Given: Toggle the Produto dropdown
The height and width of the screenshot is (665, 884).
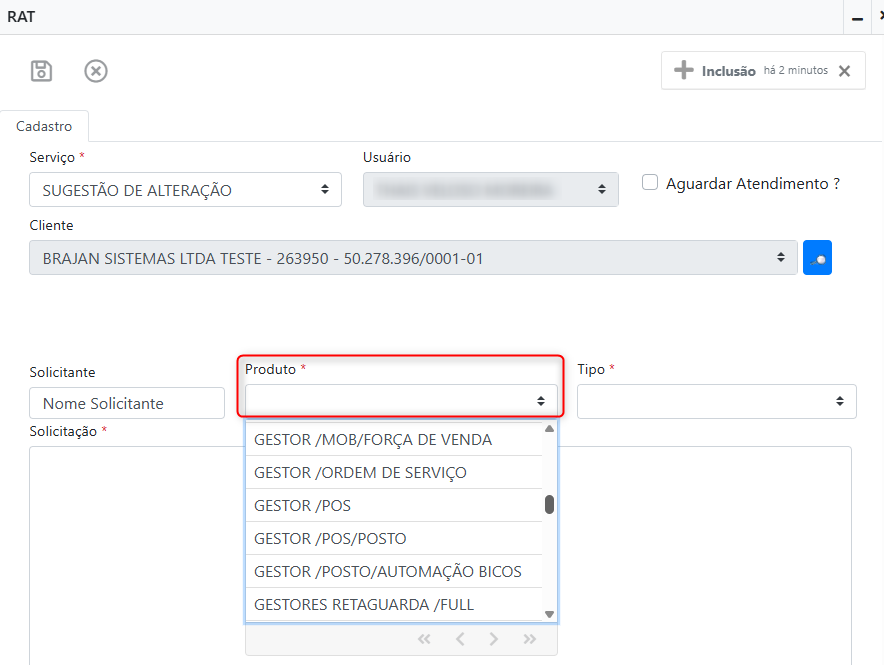Looking at the screenshot, I should 401,401.
